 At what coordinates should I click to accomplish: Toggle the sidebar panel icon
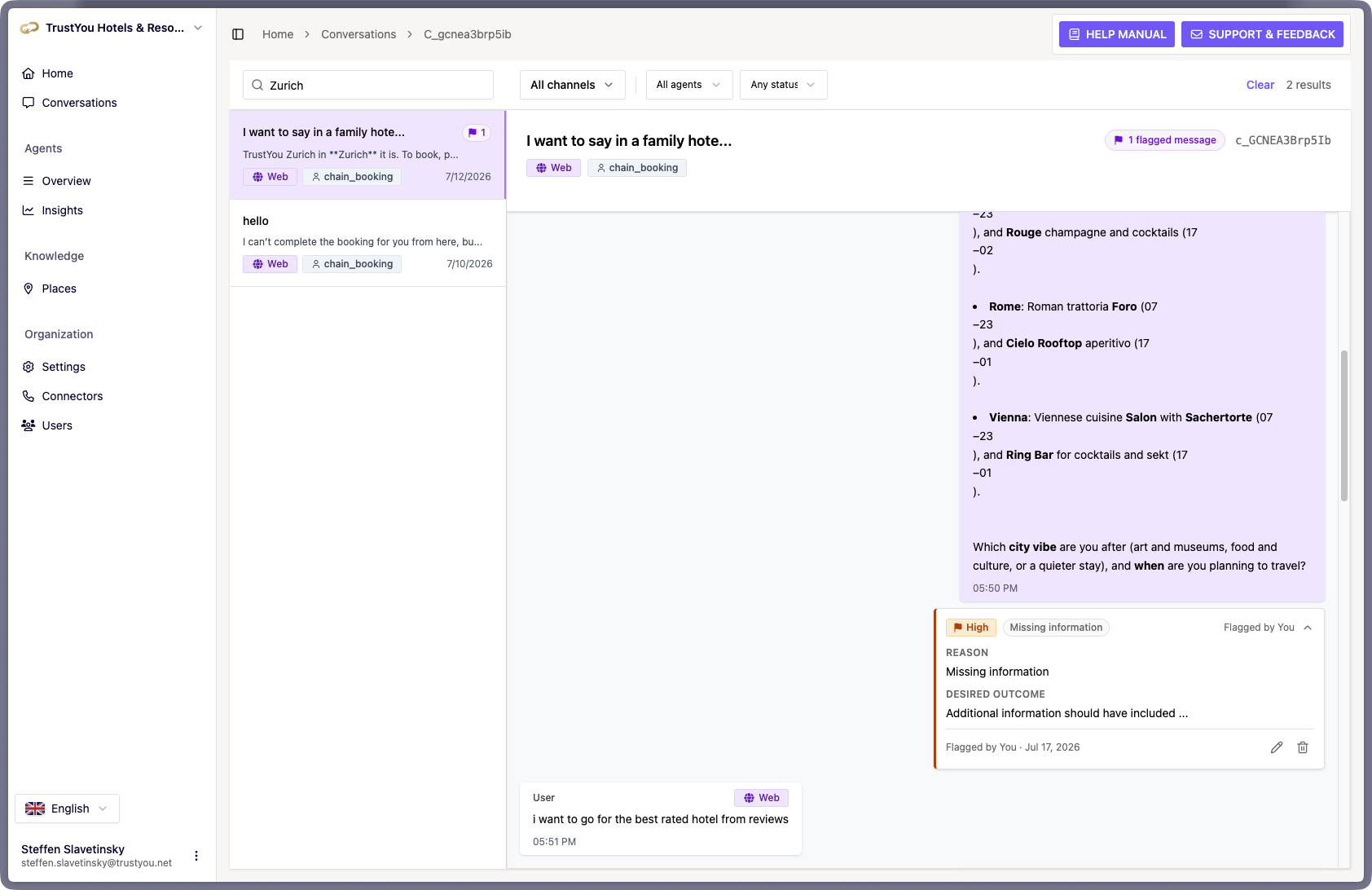238,34
